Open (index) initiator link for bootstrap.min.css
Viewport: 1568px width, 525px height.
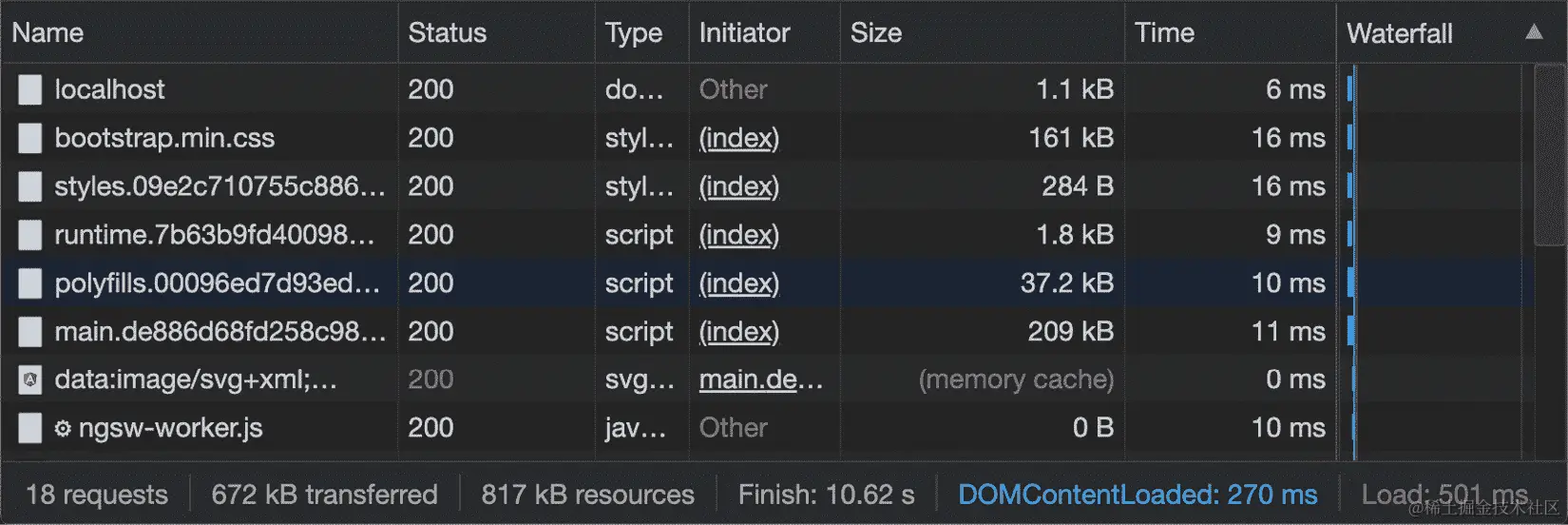[x=739, y=138]
